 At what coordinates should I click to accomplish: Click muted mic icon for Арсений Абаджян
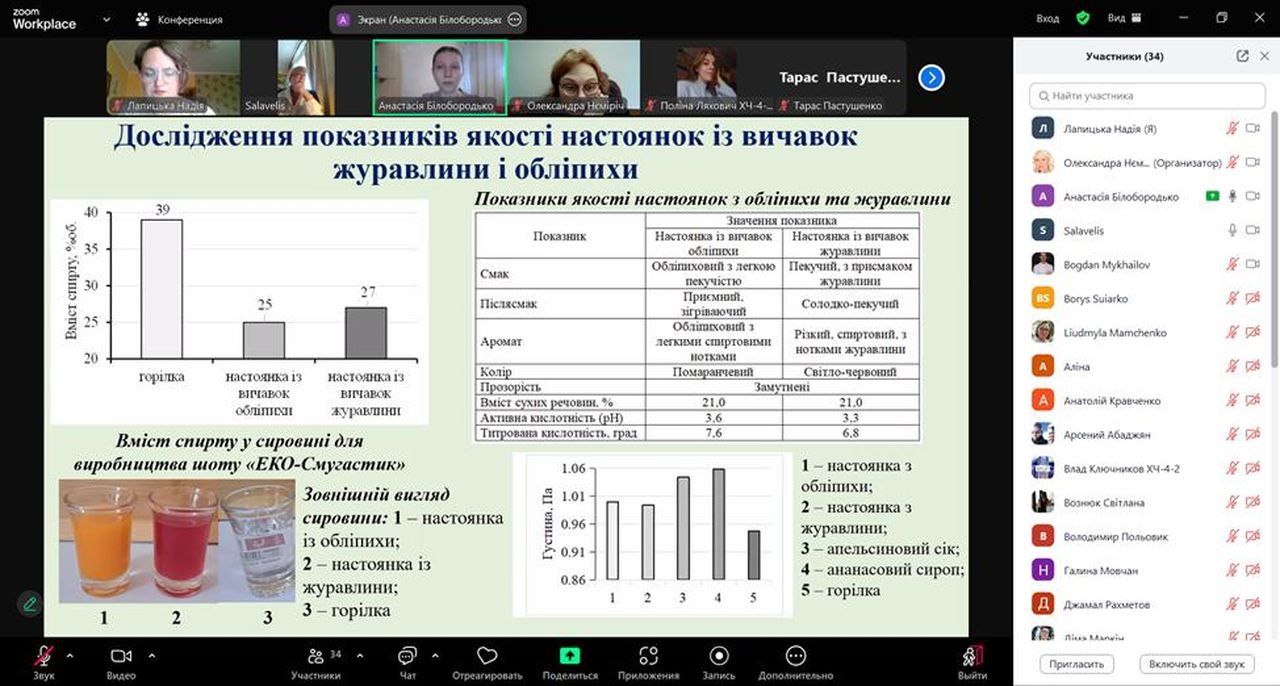[x=1233, y=435]
